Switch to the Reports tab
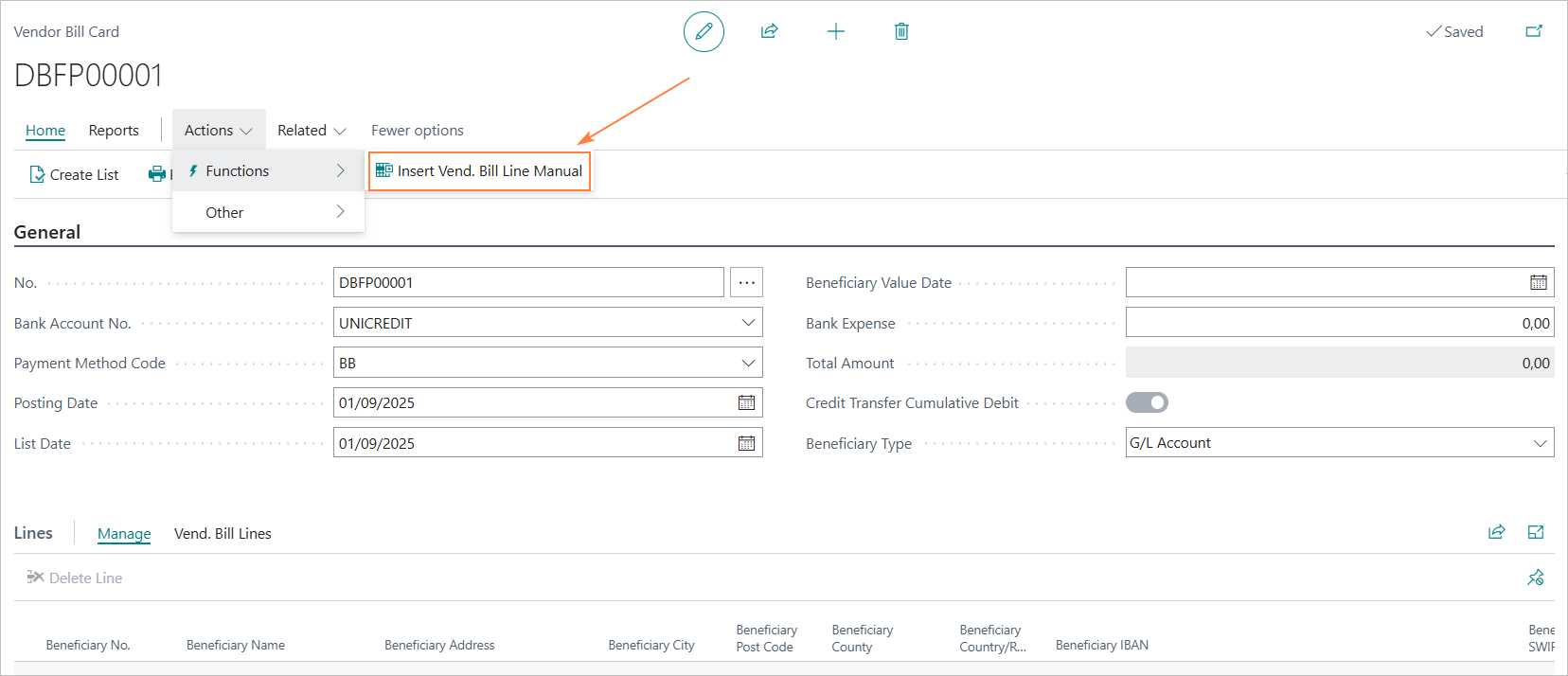Screen dimensions: 1568x676 coord(114,131)
